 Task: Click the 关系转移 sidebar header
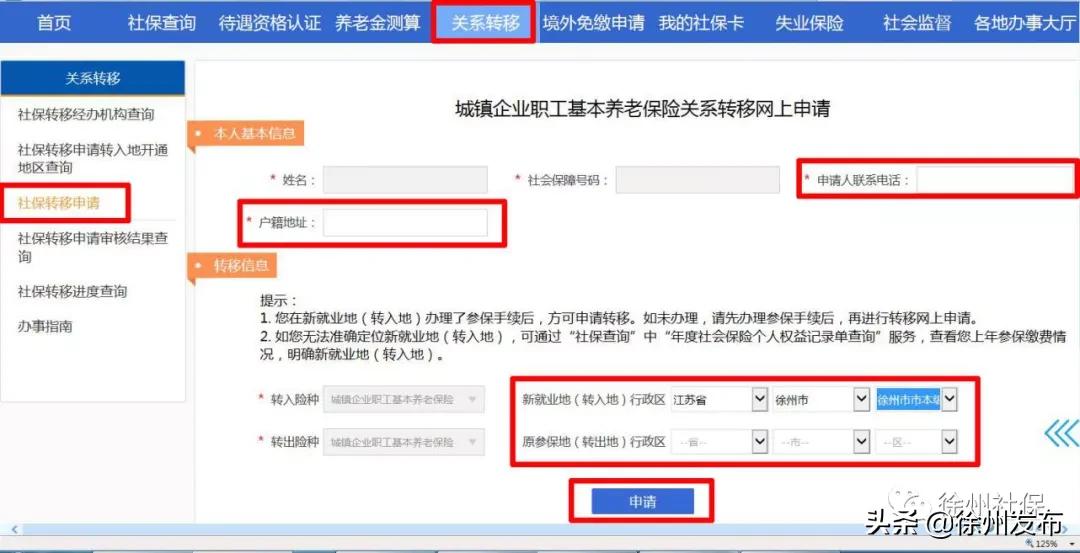93,79
